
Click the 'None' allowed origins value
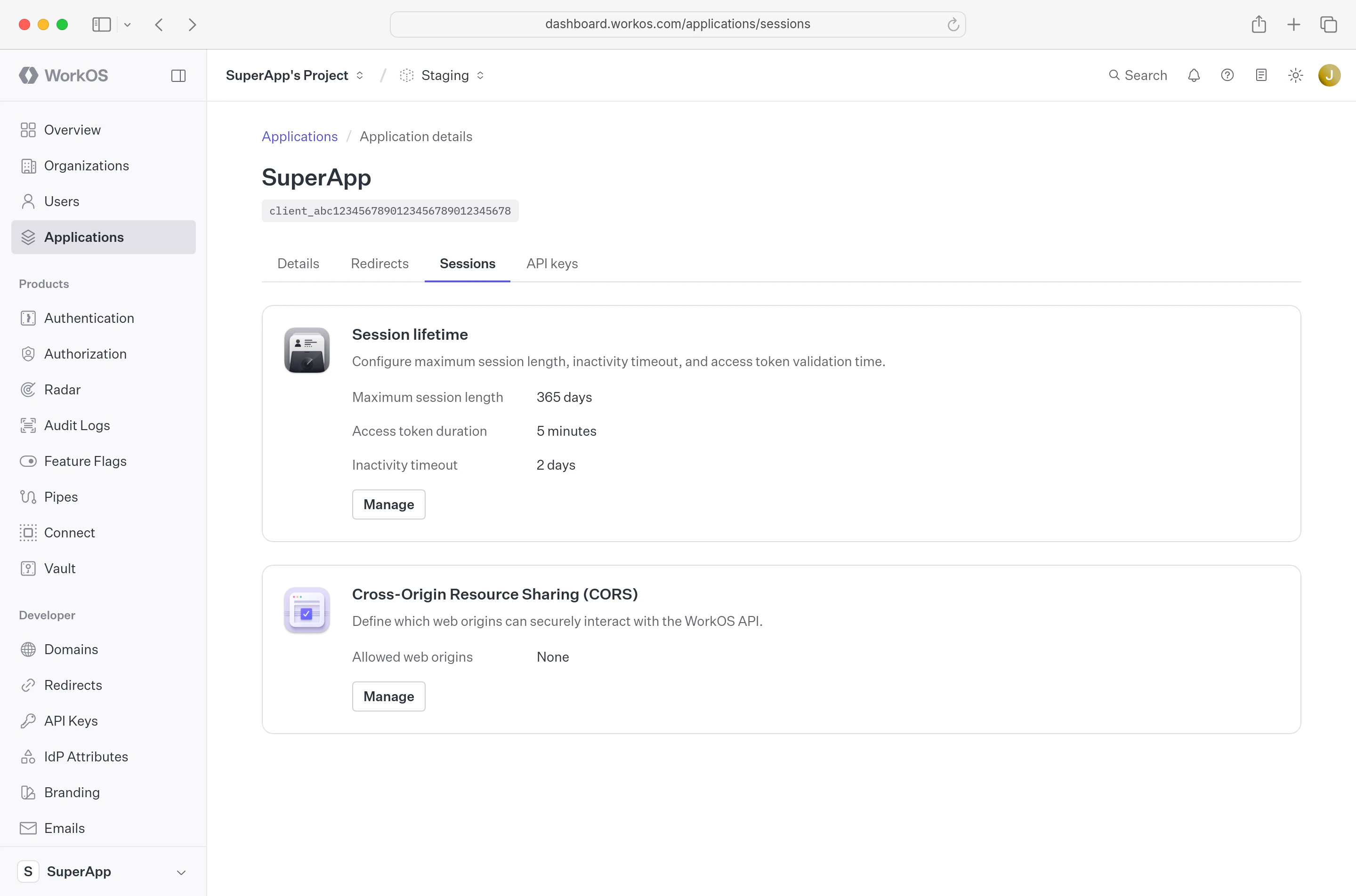(553, 657)
